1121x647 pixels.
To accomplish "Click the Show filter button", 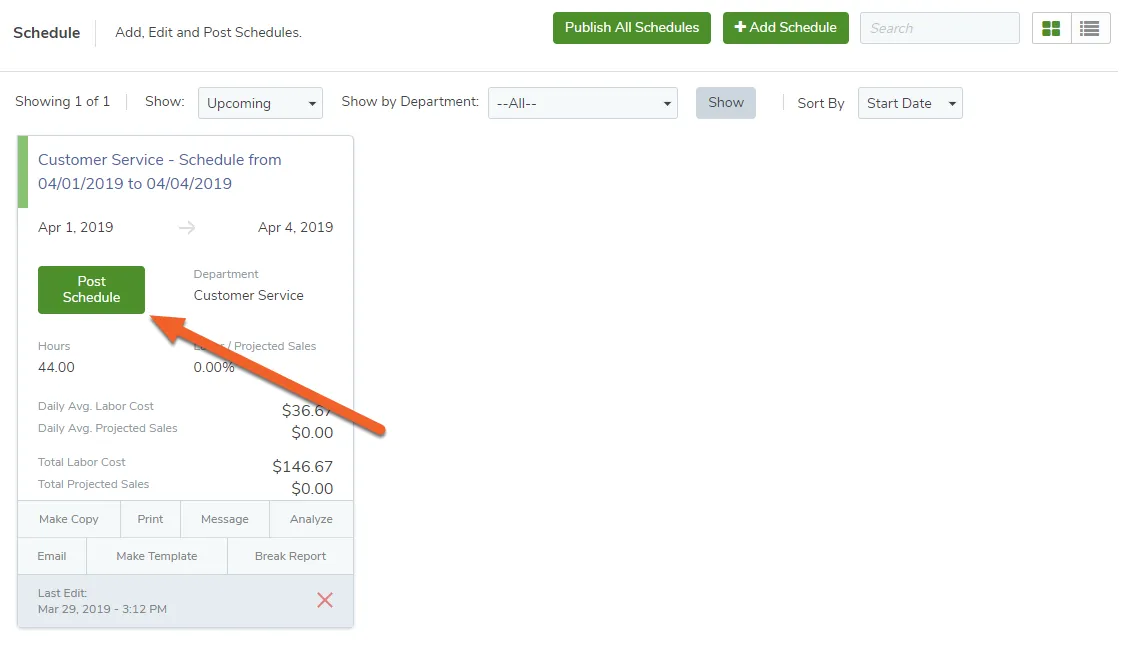I will click(726, 103).
